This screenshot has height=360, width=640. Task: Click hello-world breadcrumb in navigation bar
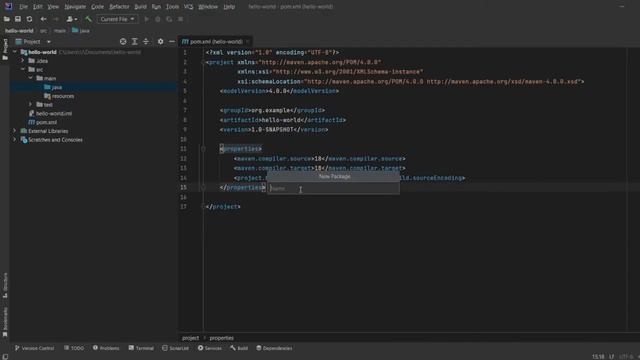19,31
